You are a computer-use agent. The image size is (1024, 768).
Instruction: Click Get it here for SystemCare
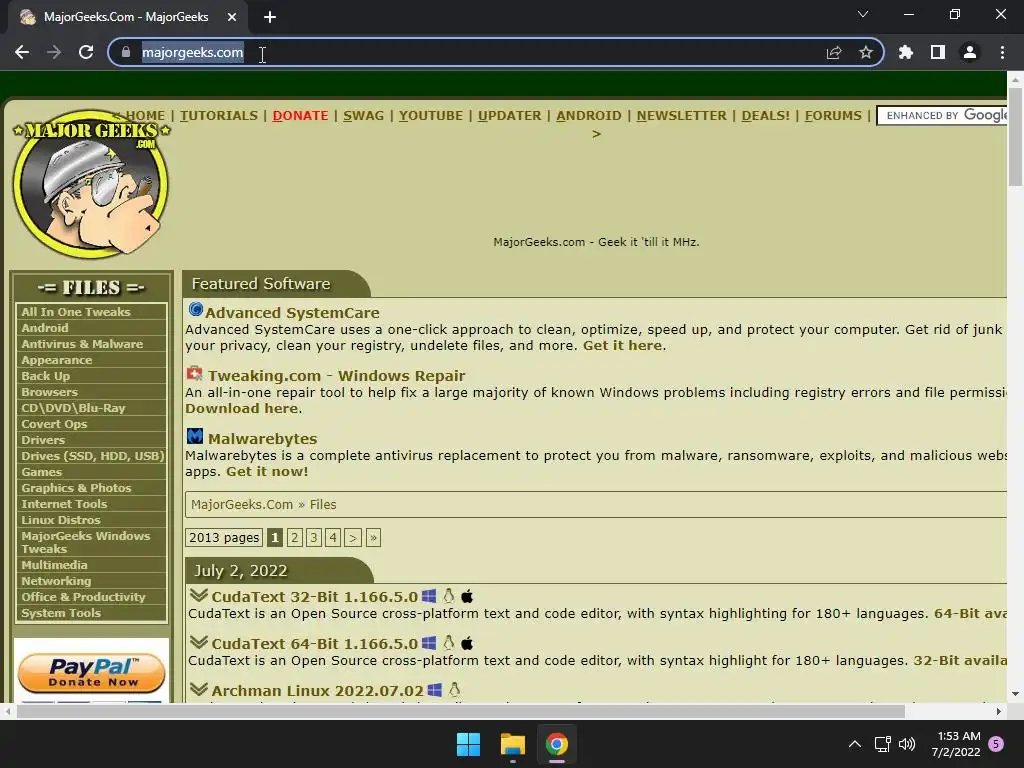(x=622, y=345)
